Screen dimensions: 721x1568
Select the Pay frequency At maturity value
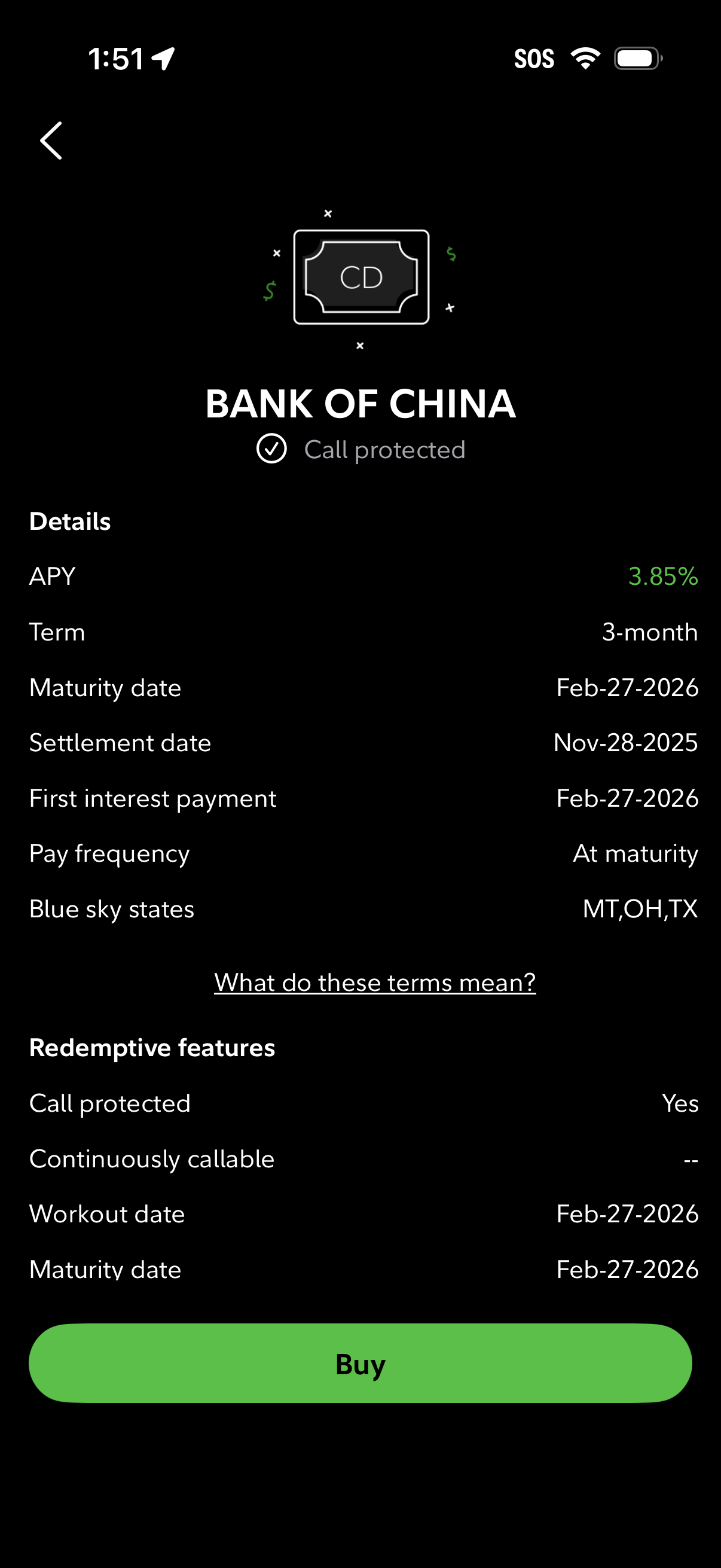click(x=636, y=853)
